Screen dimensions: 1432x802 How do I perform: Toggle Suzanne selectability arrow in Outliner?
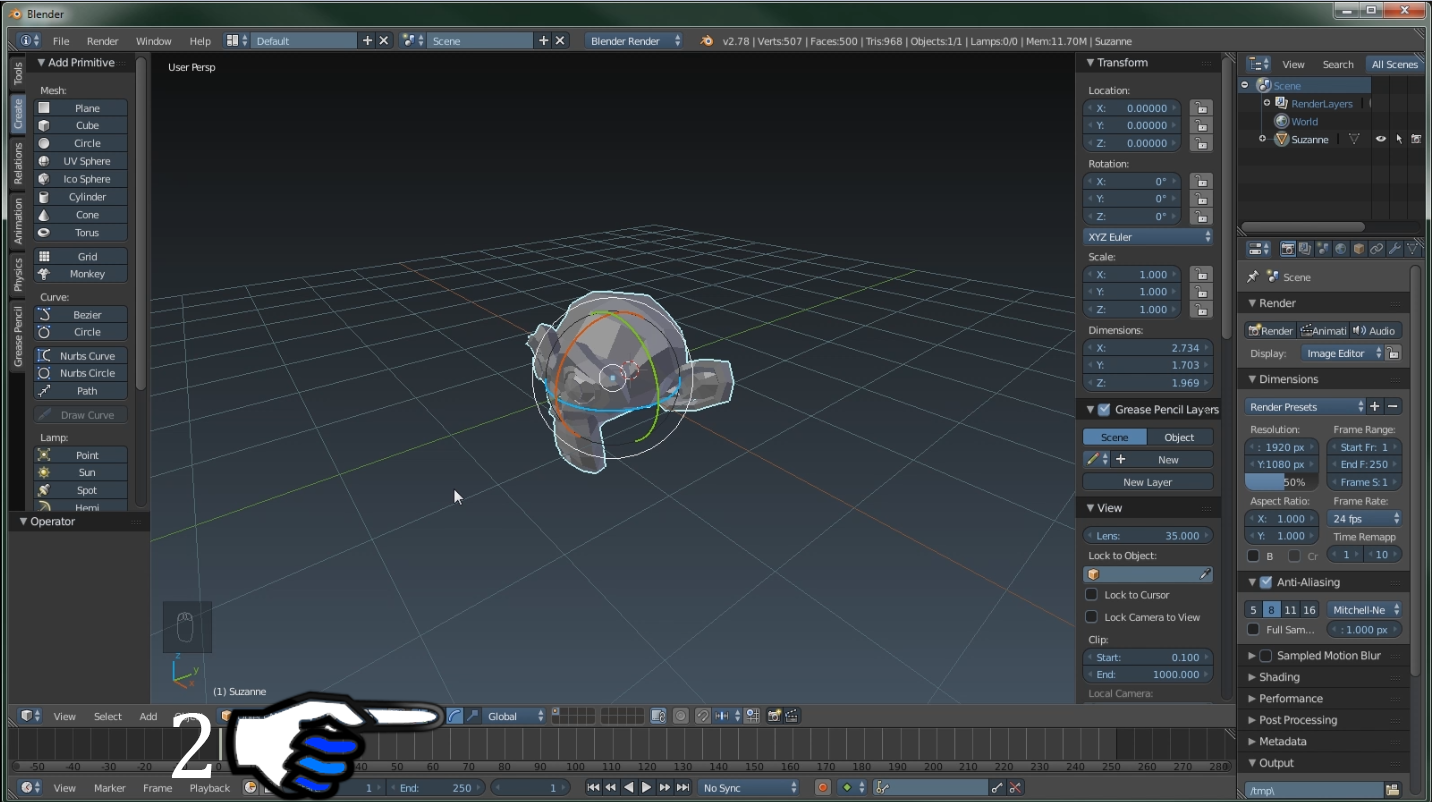coord(1398,140)
